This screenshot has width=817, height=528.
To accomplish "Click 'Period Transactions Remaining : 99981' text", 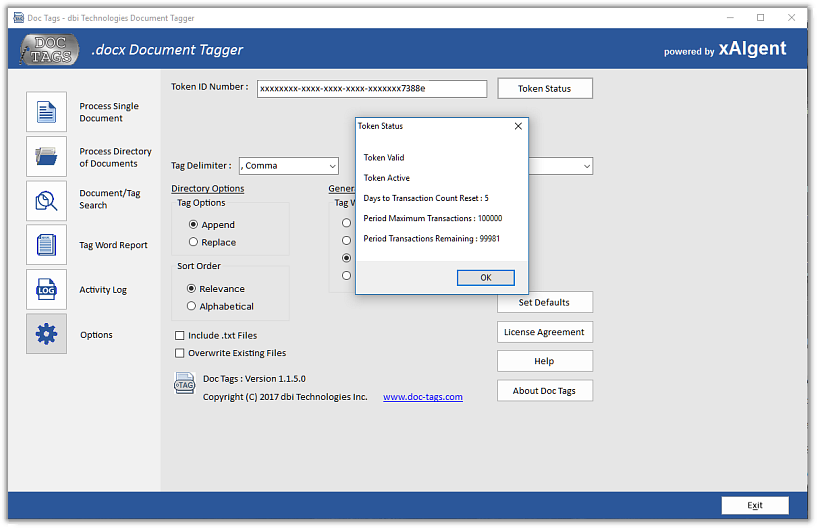I will tap(431, 239).
